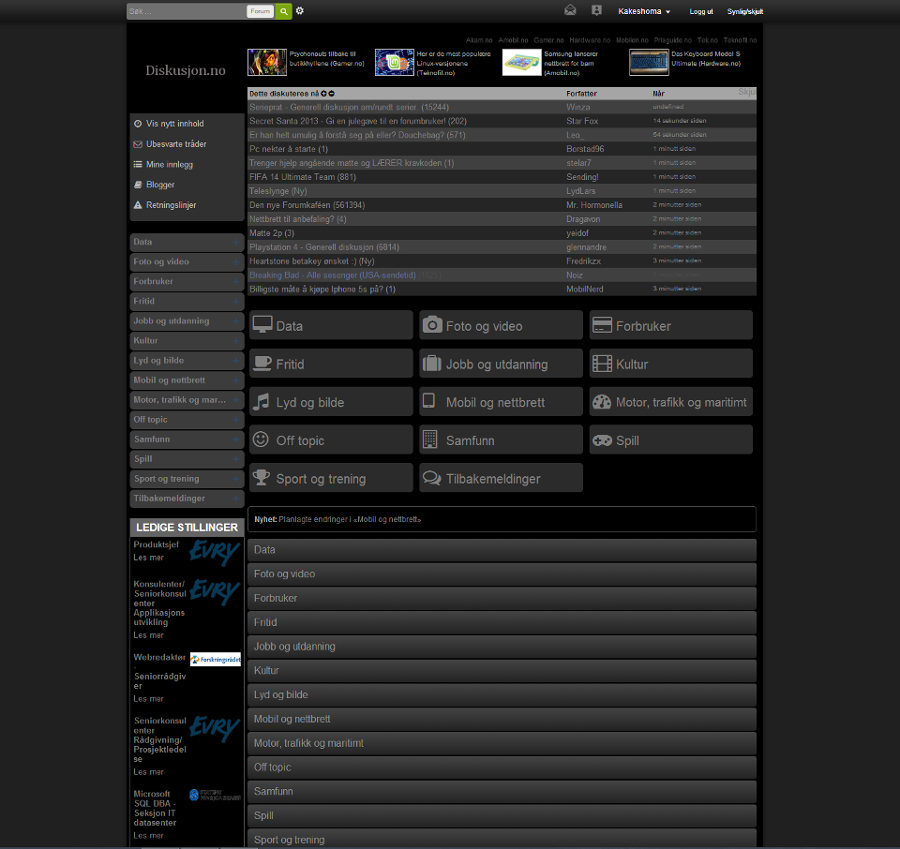Open Tek.no from the top site menu
The width and height of the screenshot is (900, 849).
[x=708, y=39]
